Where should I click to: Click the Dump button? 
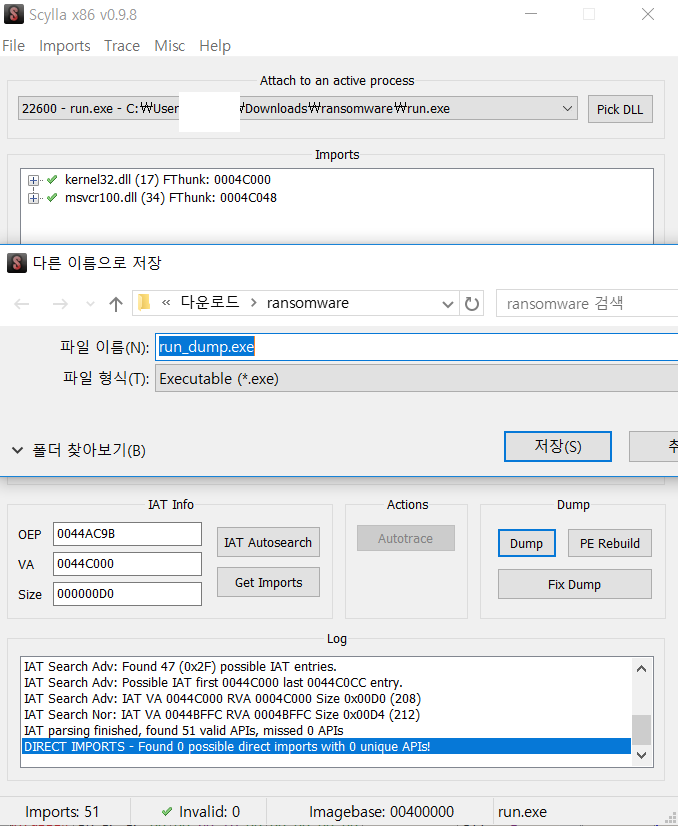coord(527,543)
